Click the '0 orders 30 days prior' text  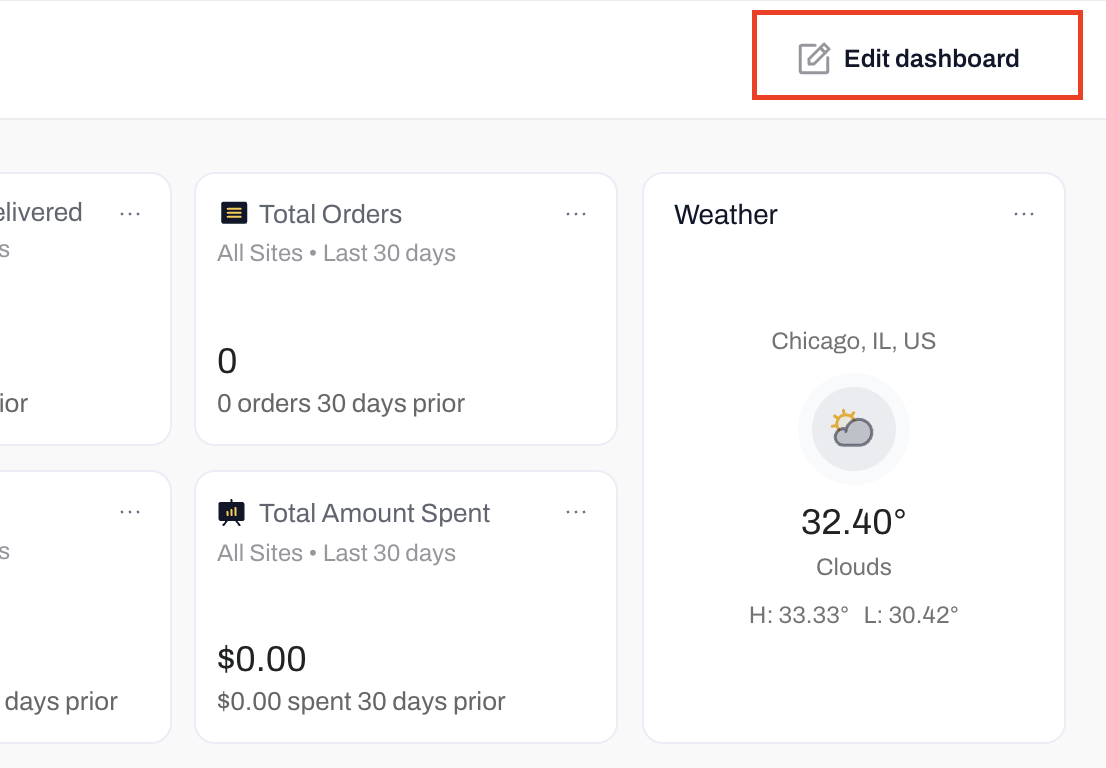point(341,404)
